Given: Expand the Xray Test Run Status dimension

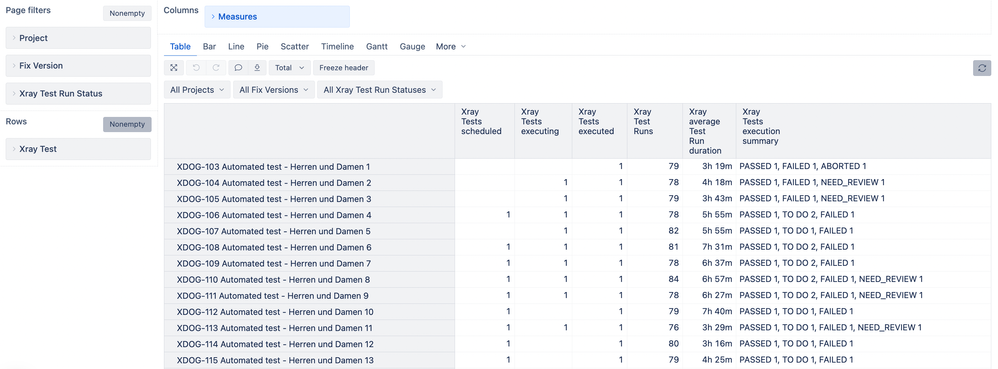Looking at the screenshot, I should (x=78, y=94).
